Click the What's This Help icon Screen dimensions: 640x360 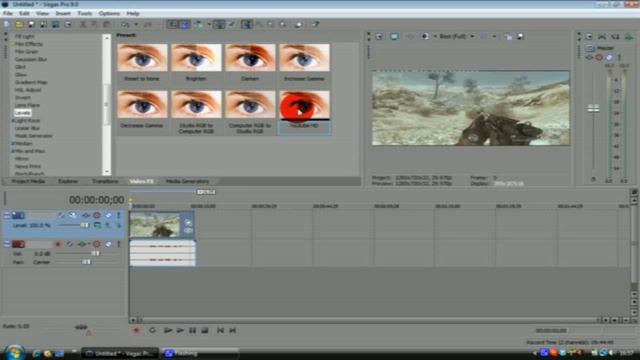(316, 24)
